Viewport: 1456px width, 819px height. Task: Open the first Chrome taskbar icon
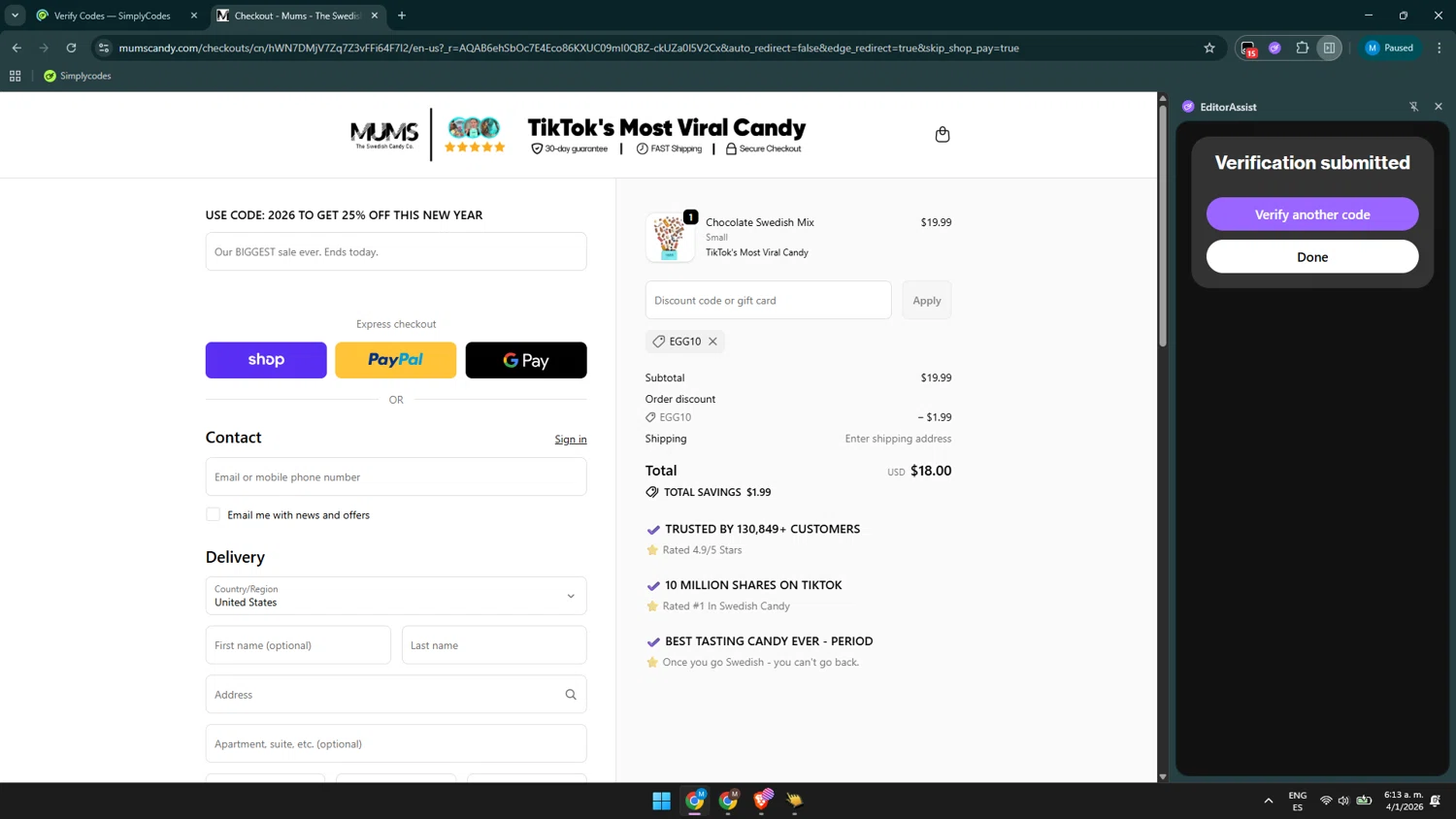695,801
